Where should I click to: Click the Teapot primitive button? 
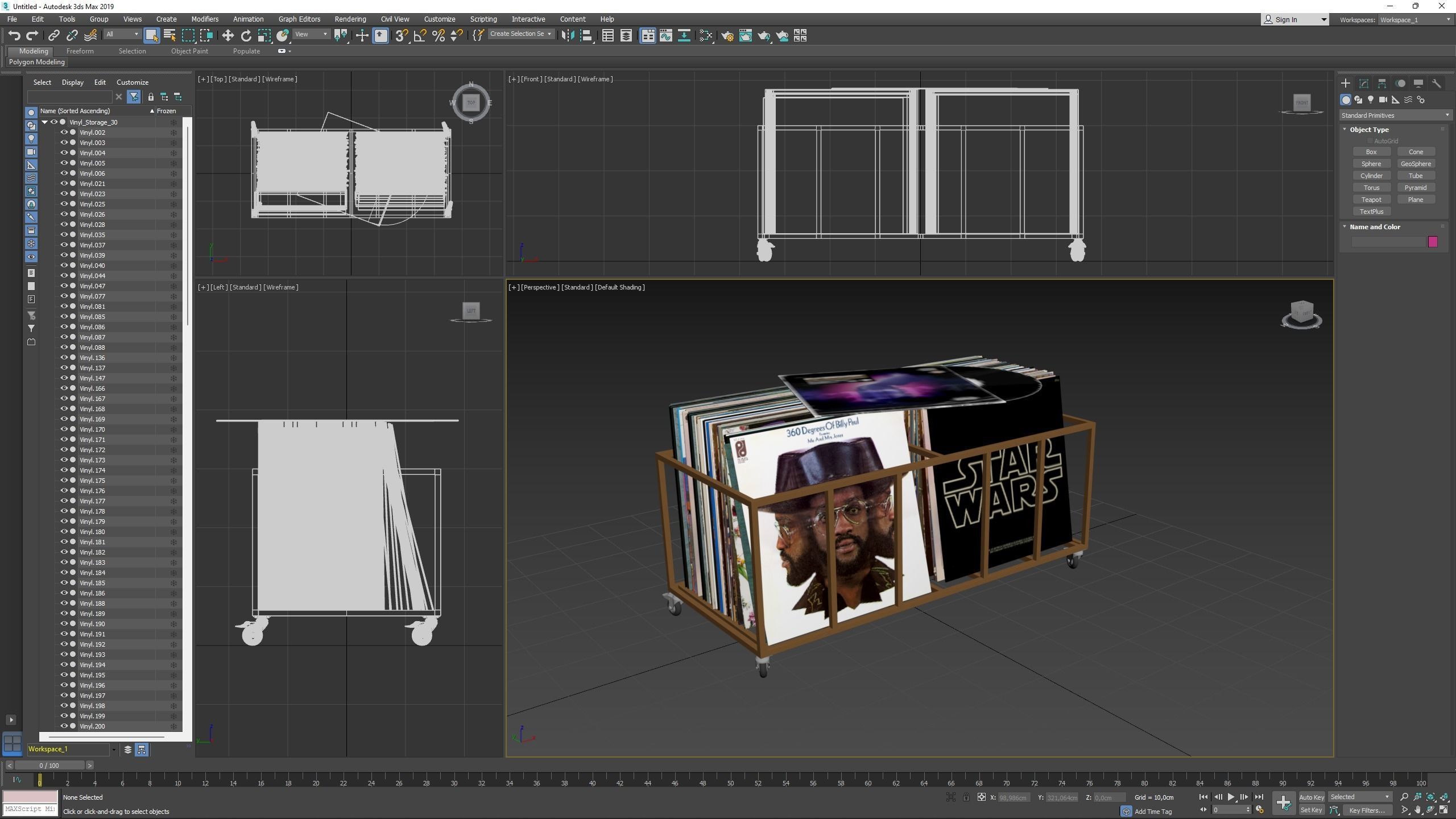click(x=1371, y=200)
